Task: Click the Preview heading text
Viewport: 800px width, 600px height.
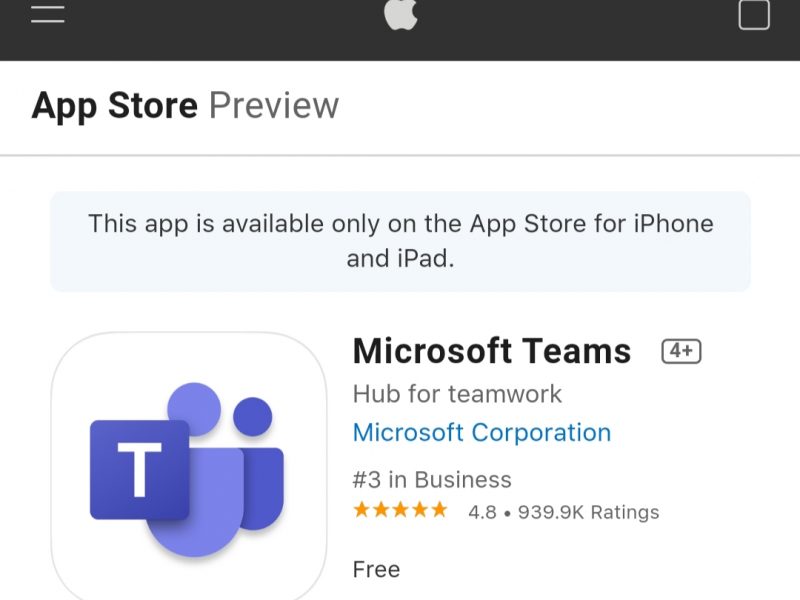Action: point(274,106)
